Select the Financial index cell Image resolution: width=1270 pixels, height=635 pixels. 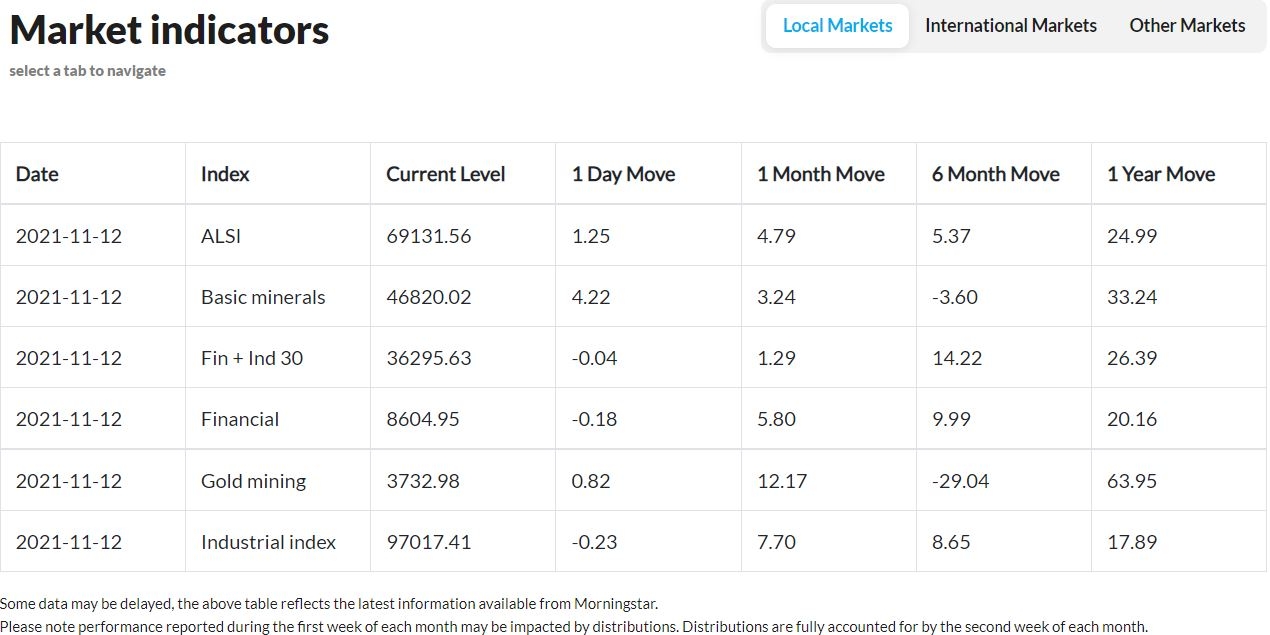coord(240,419)
